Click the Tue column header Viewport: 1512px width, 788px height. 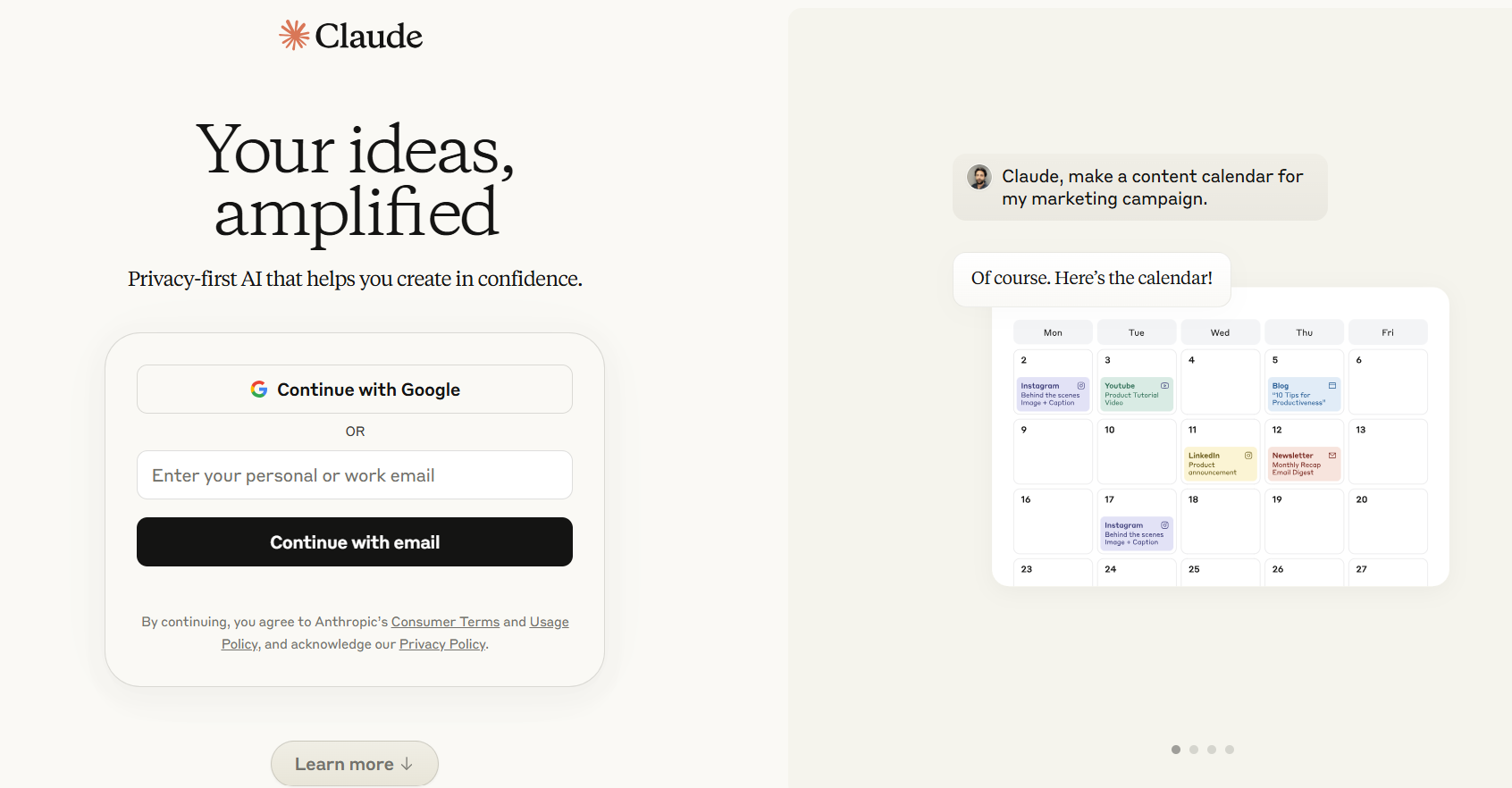1137,332
